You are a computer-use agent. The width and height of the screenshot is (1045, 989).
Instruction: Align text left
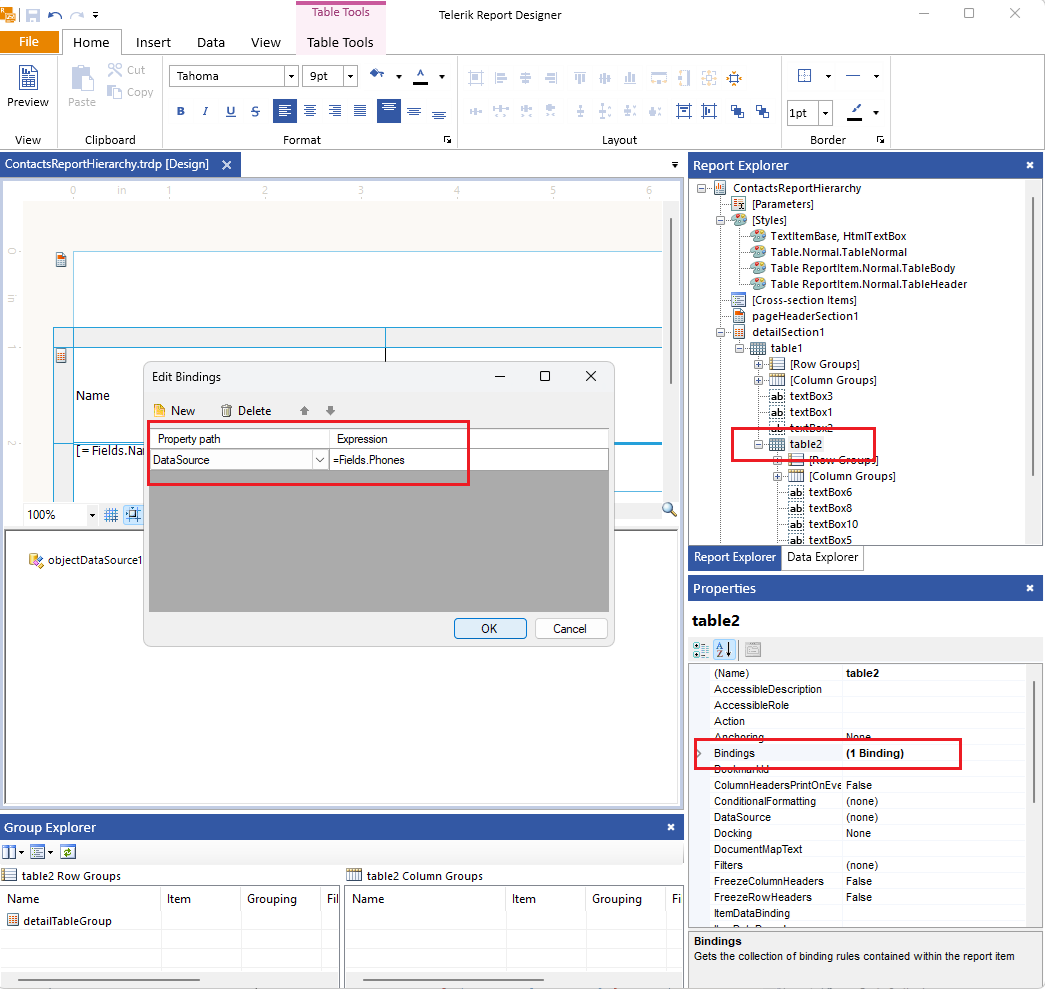point(285,111)
